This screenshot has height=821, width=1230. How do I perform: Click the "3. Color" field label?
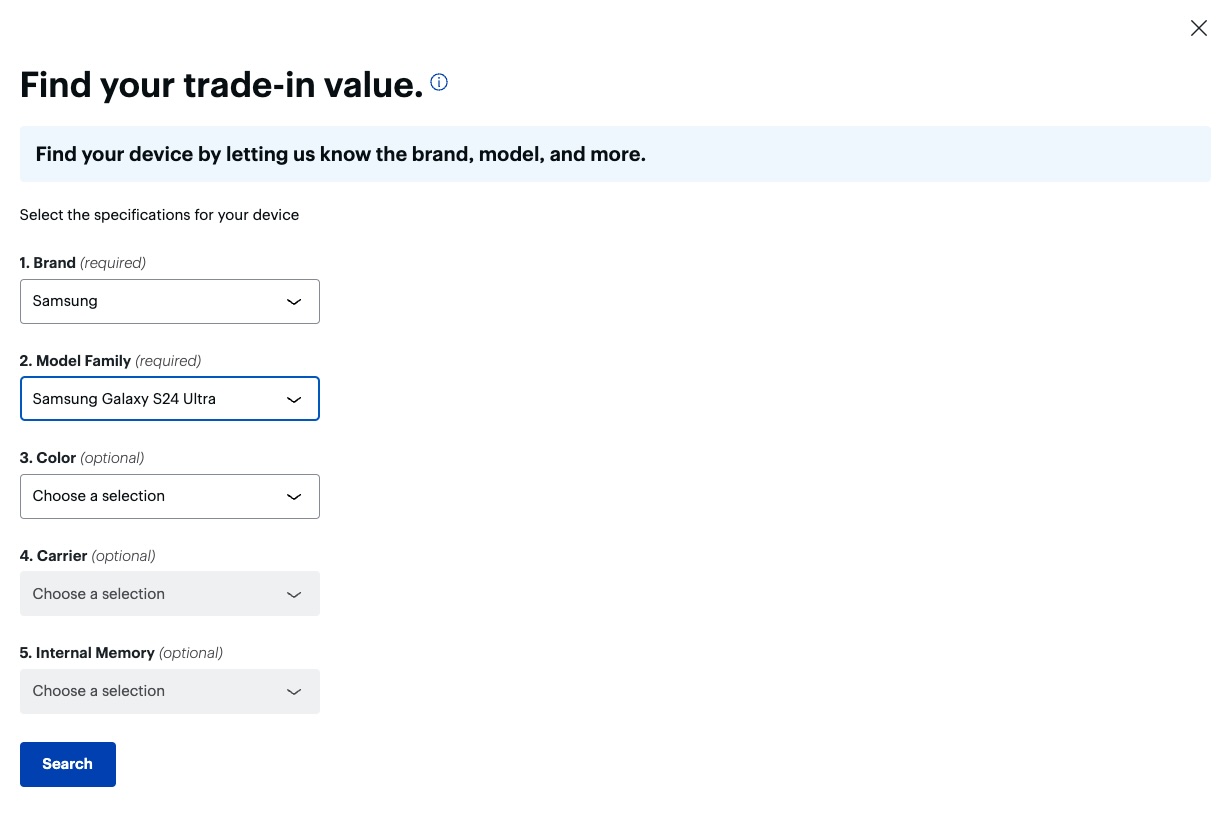(48, 458)
